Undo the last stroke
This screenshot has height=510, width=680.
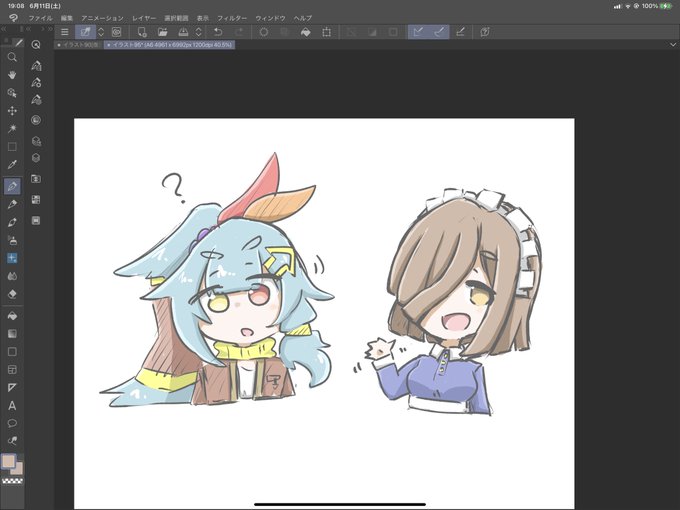pyautogui.click(x=218, y=32)
